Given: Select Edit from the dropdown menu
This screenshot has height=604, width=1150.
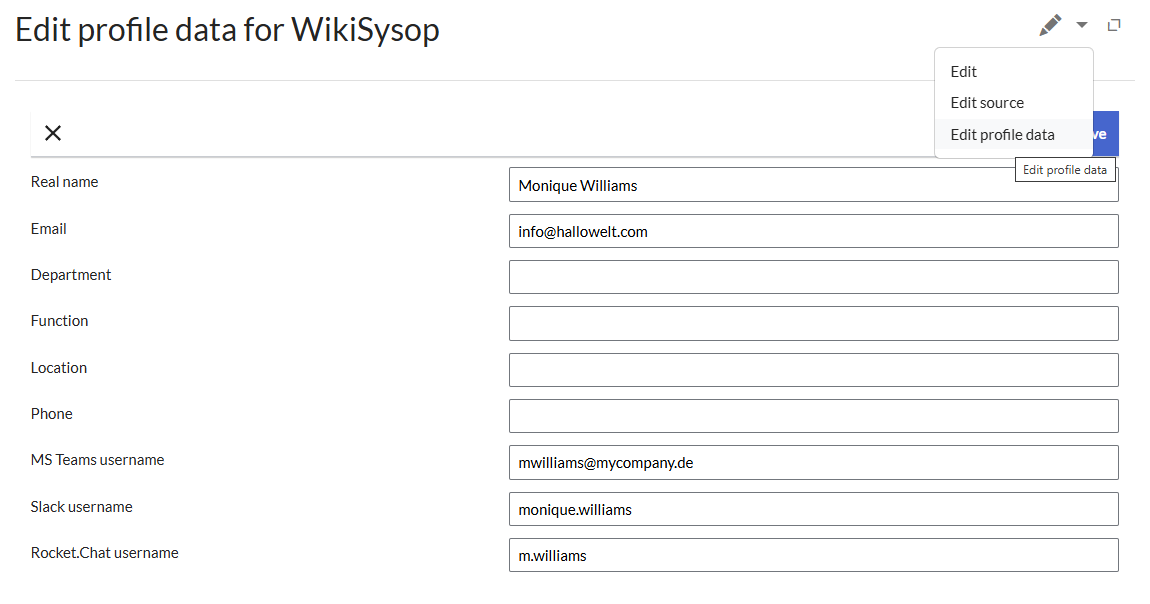Looking at the screenshot, I should click(x=964, y=72).
